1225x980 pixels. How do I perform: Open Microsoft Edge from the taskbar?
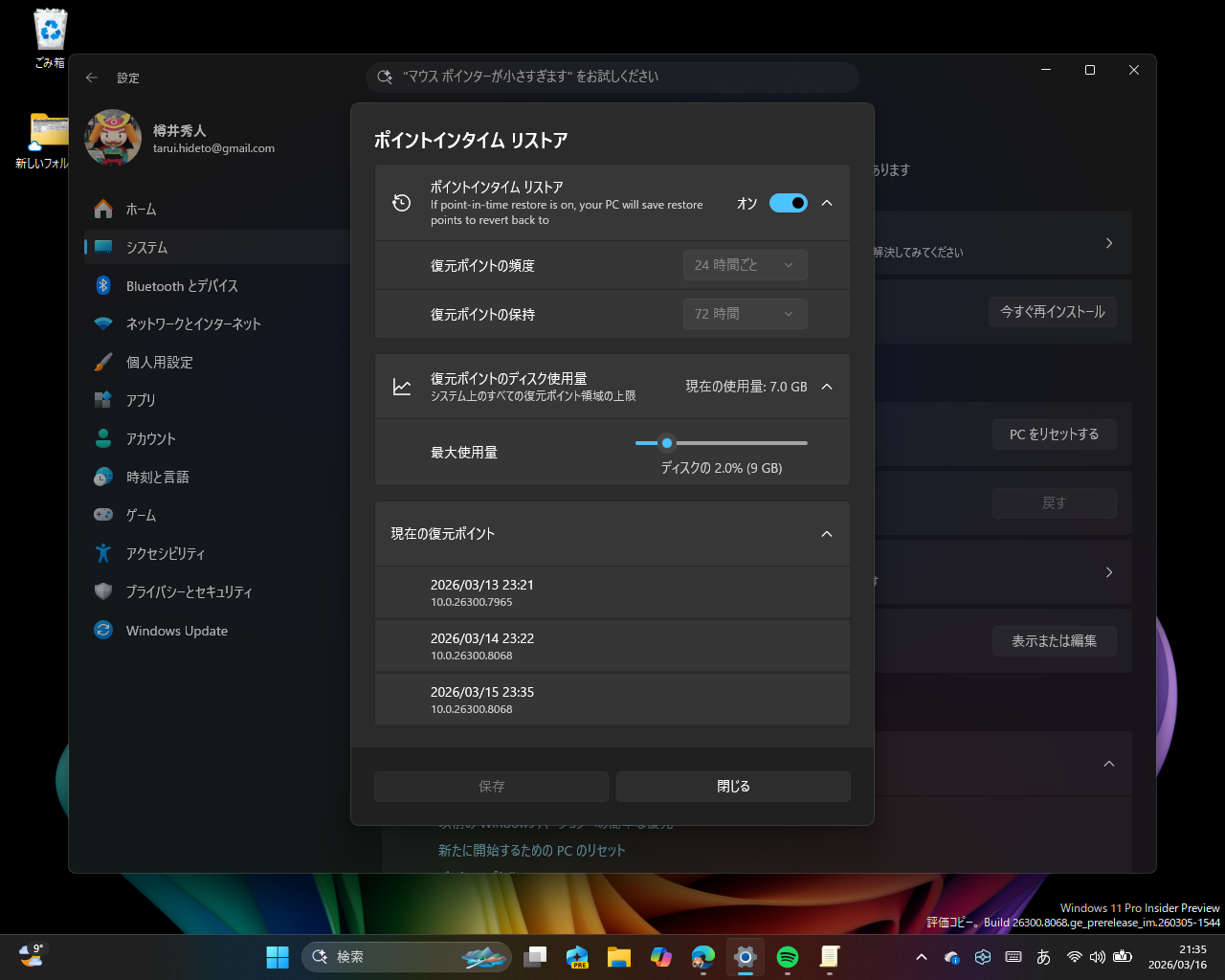[x=703, y=956]
